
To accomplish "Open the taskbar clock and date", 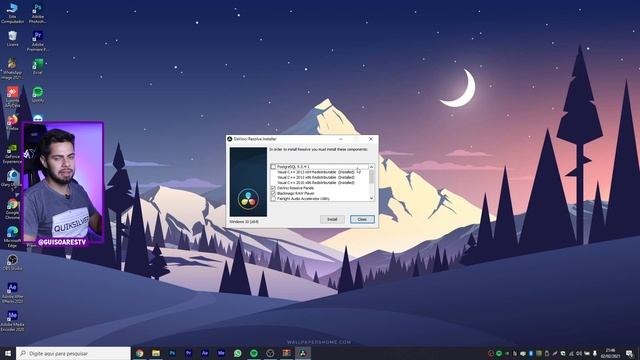I will [x=611, y=353].
